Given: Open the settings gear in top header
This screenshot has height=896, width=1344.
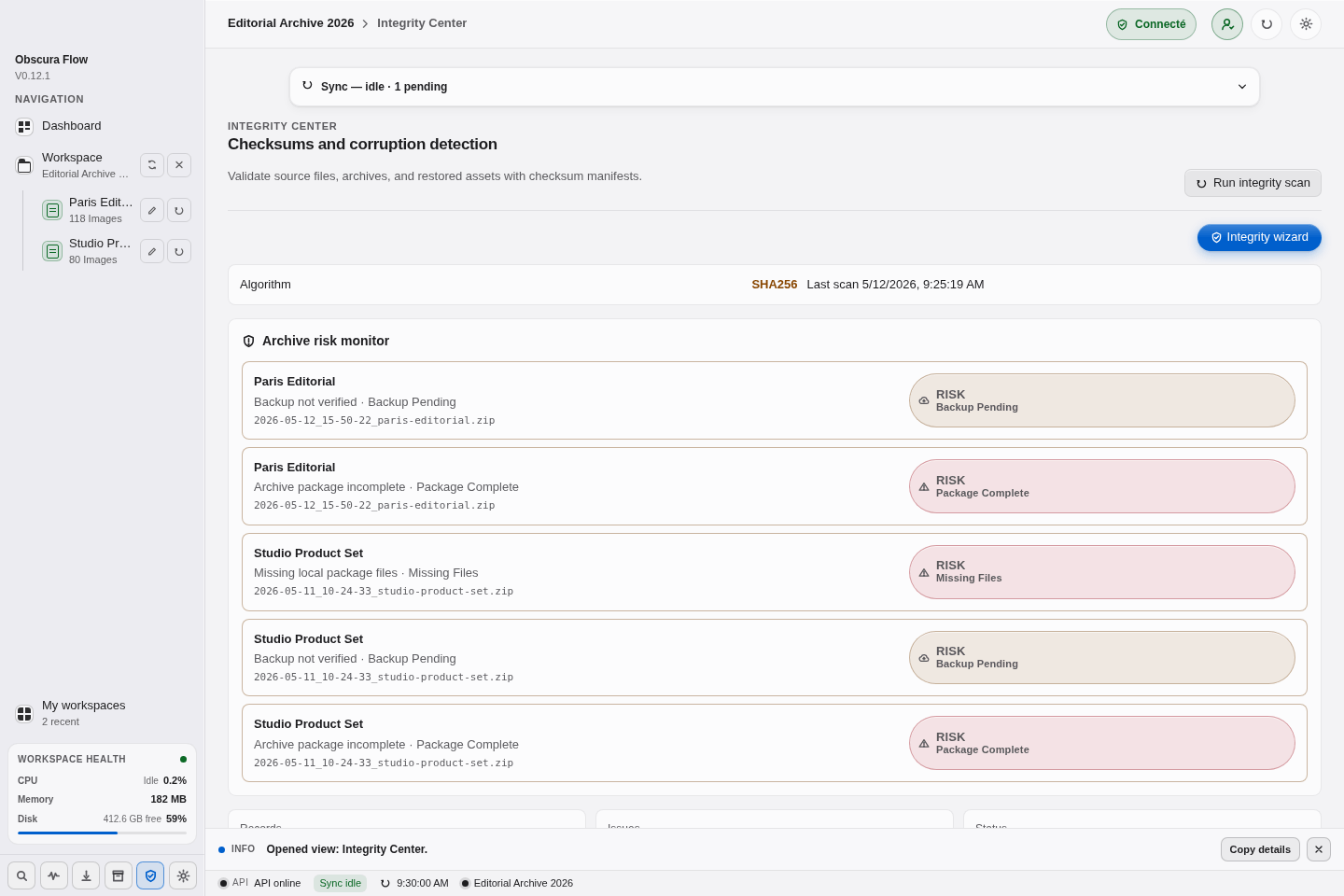Looking at the screenshot, I should click(1306, 24).
